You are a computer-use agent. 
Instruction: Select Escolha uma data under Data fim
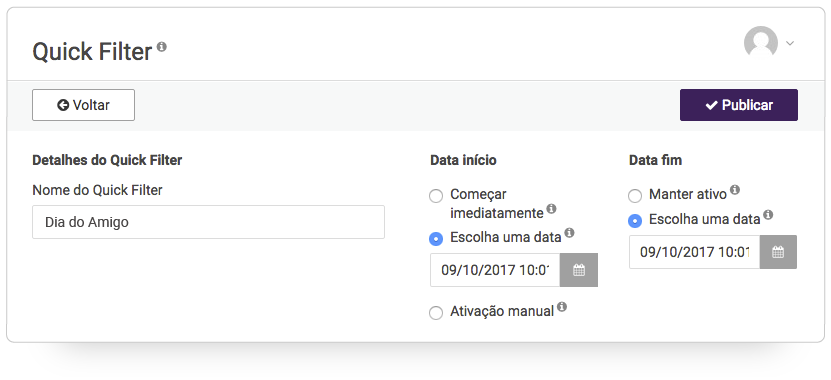pyautogui.click(x=635, y=221)
